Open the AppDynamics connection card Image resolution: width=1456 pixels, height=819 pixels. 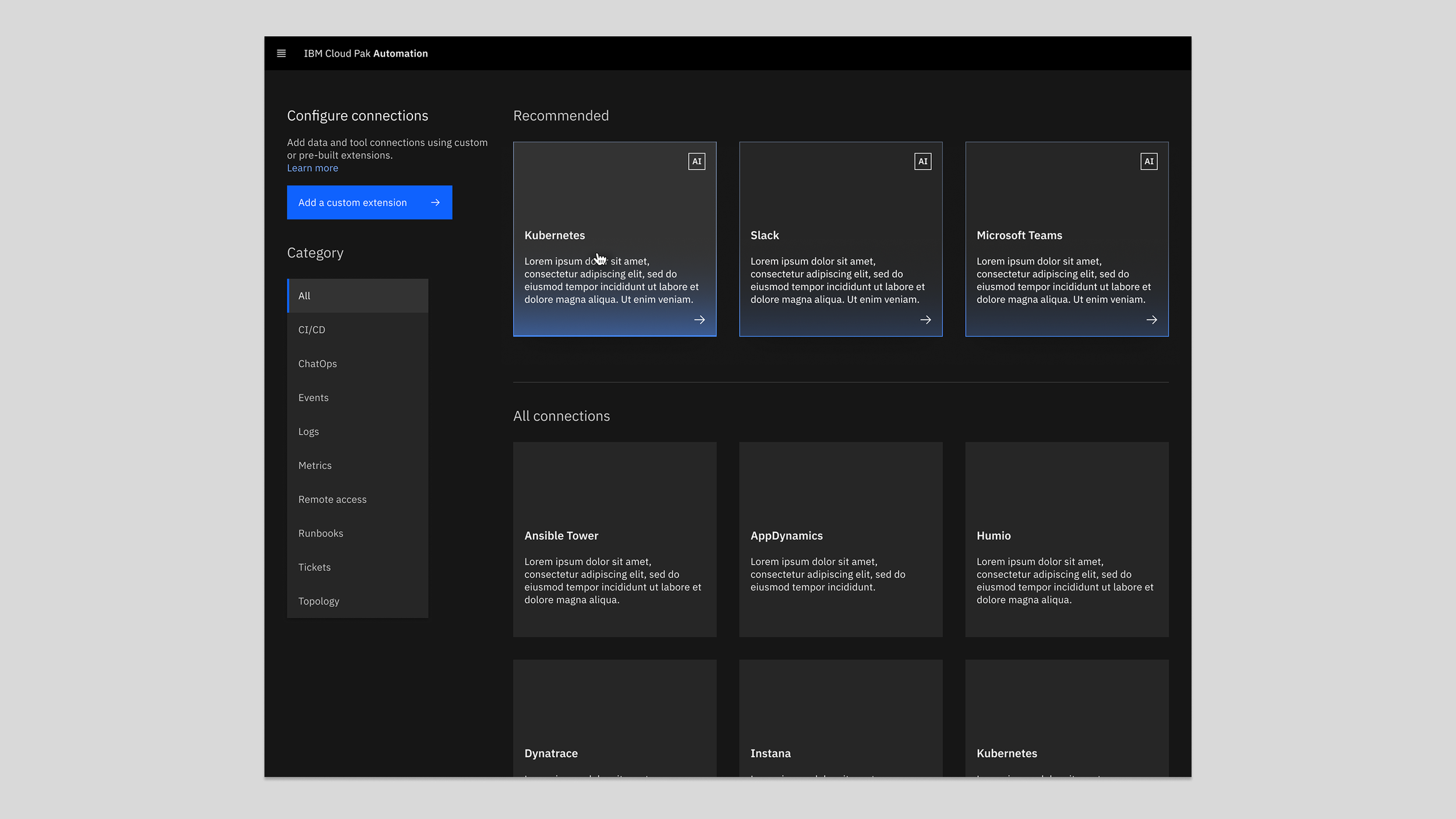point(840,539)
